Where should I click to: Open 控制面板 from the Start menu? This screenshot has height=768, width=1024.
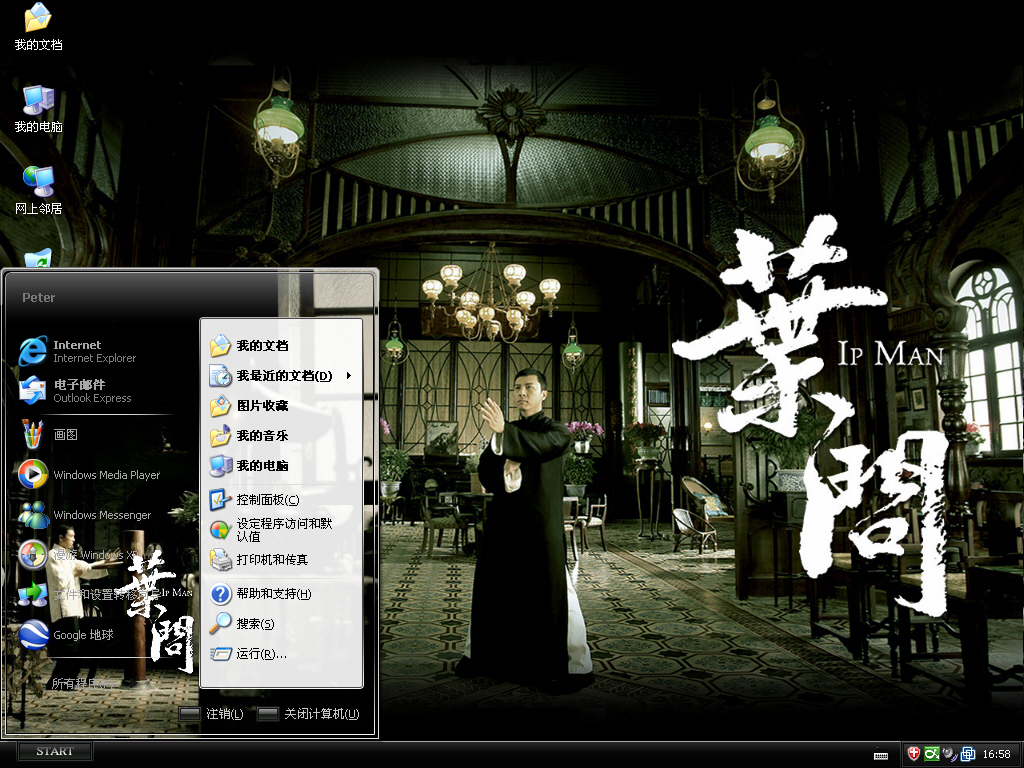[x=281, y=500]
